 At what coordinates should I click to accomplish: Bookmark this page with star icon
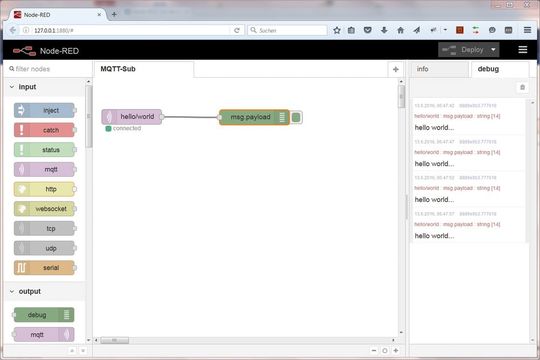(337, 30)
